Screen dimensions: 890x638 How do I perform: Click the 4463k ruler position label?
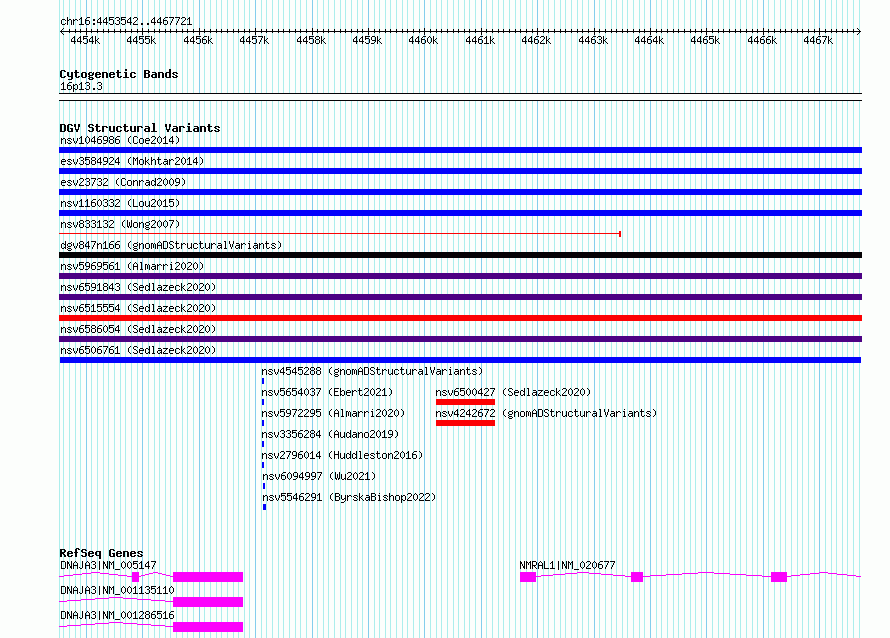(593, 40)
